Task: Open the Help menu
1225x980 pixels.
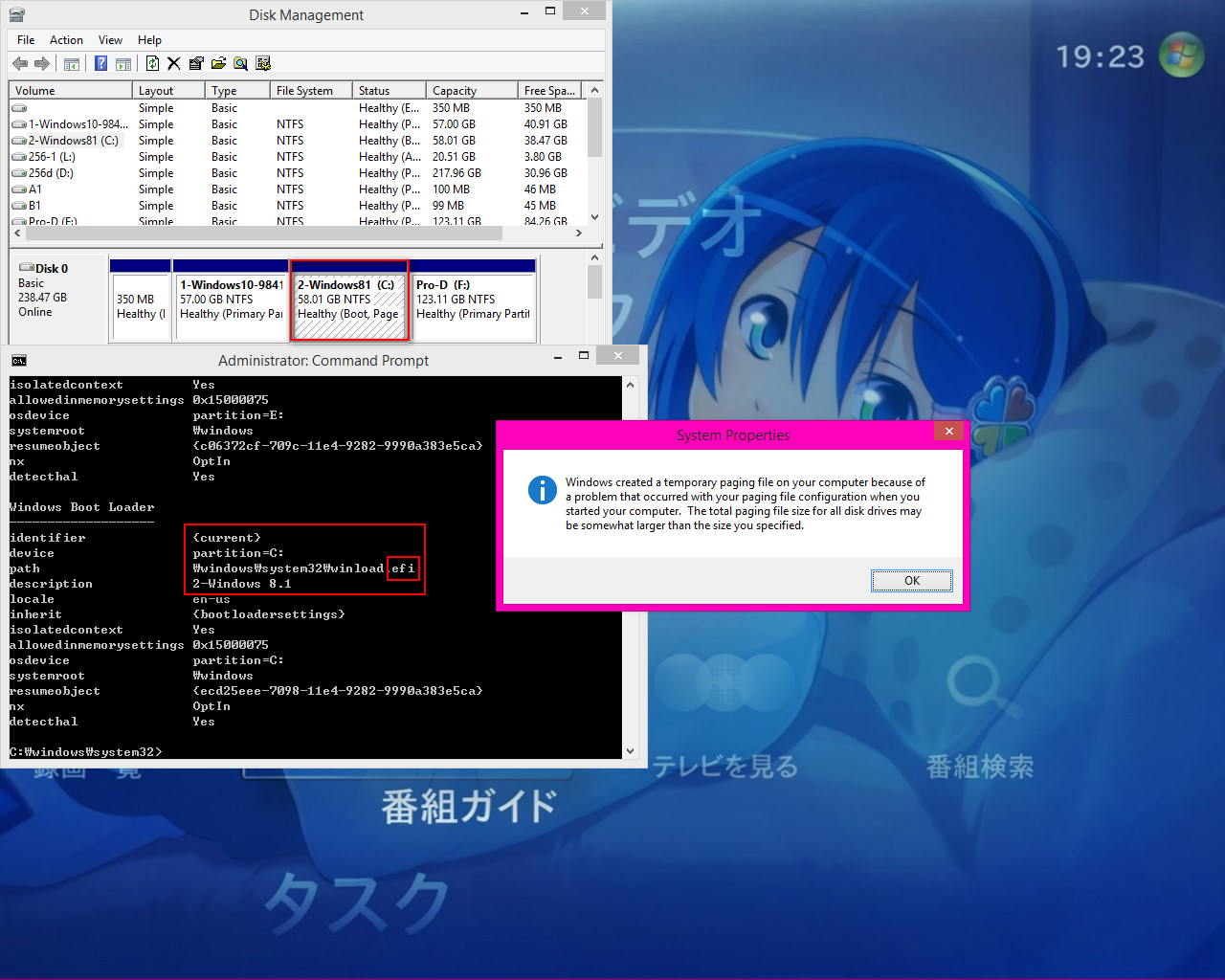Action: (149, 40)
